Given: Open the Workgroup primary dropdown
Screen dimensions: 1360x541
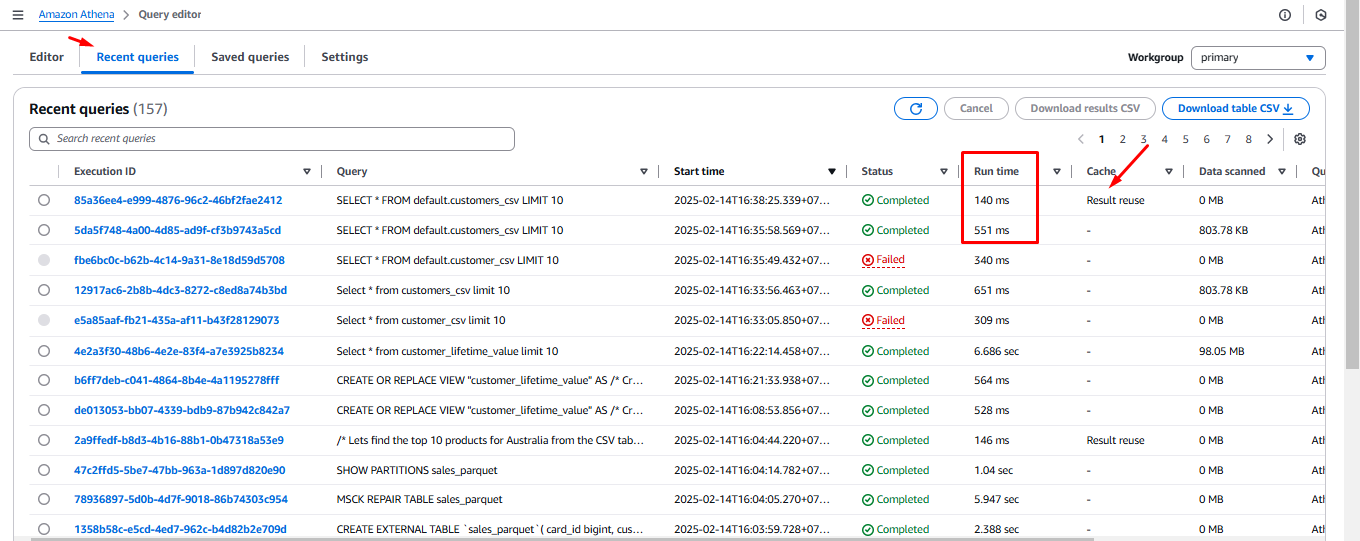Looking at the screenshot, I should point(1257,58).
